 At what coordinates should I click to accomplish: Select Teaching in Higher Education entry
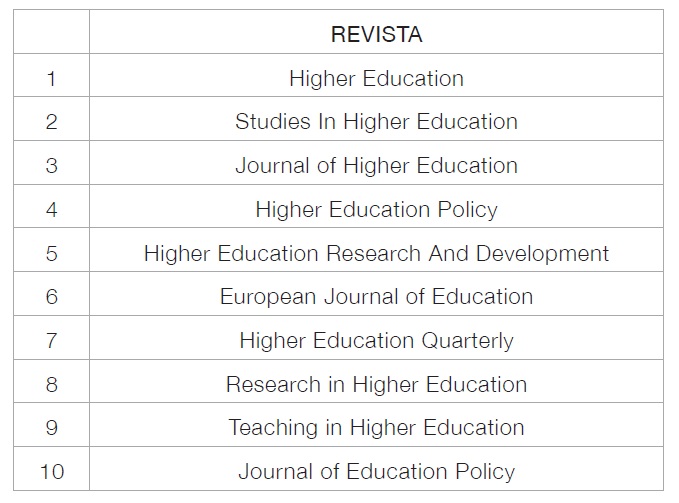pyautogui.click(x=376, y=427)
